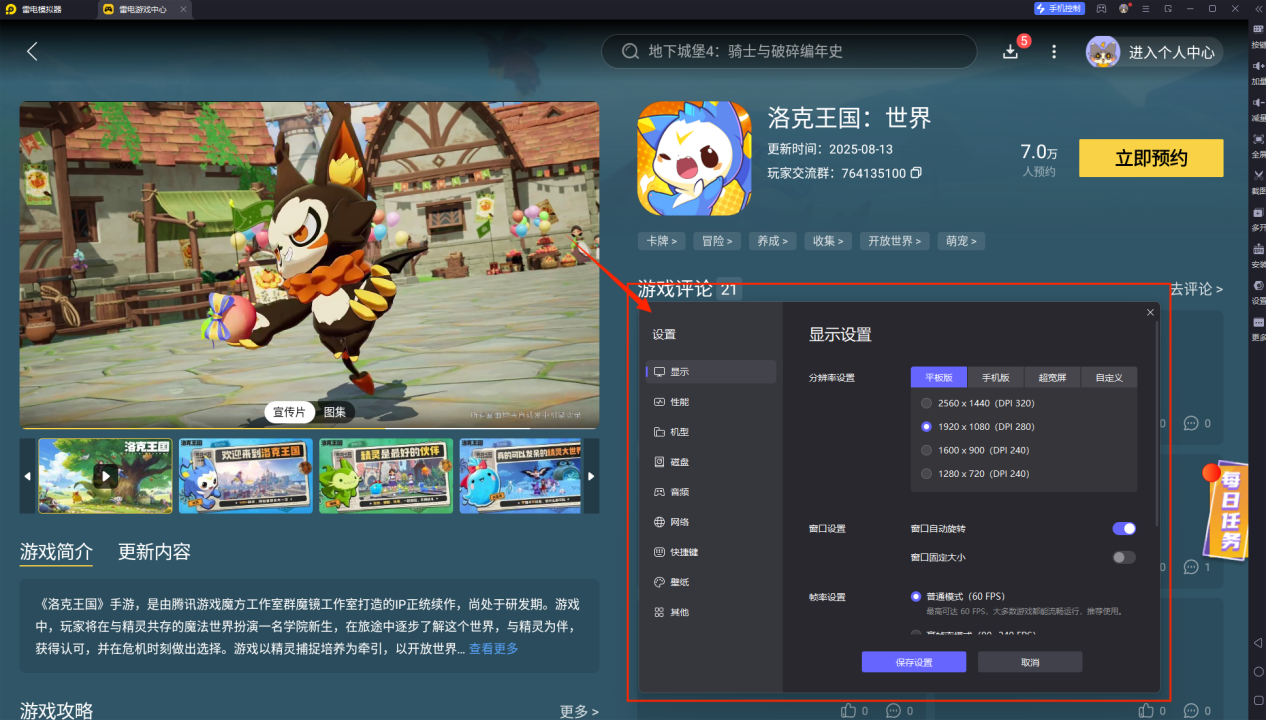
Task: Show previous thumbnails with left arrow
Action: pos(27,476)
